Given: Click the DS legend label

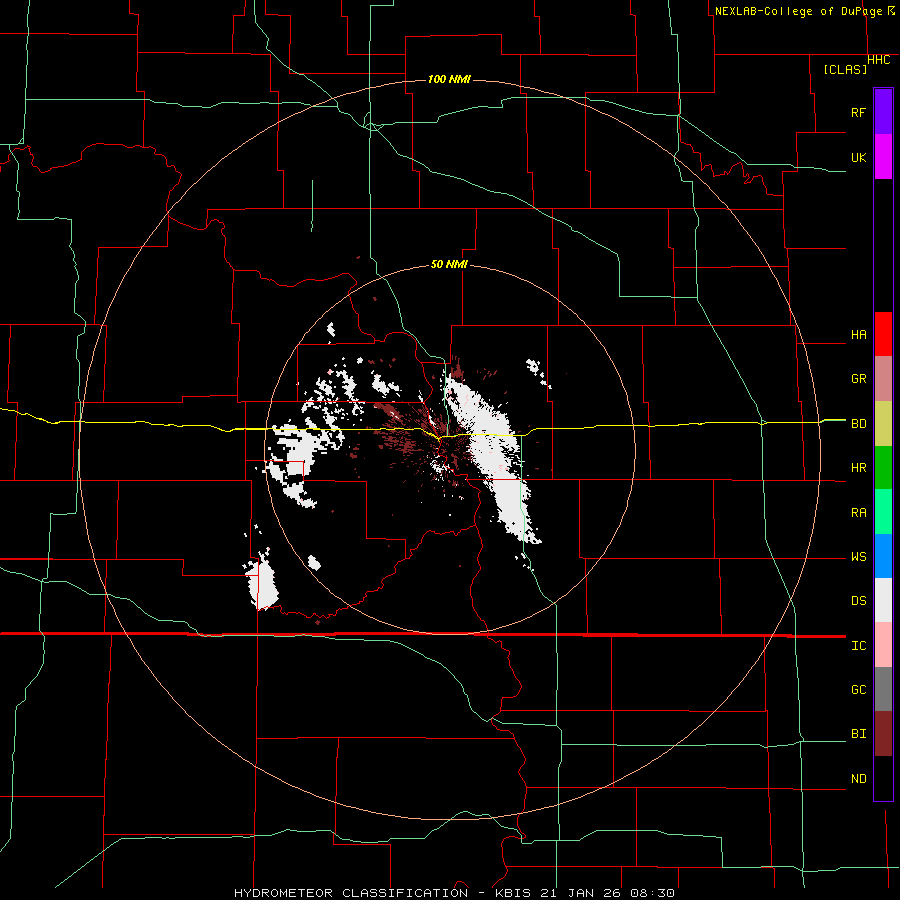Looking at the screenshot, I should pyautogui.click(x=858, y=601).
